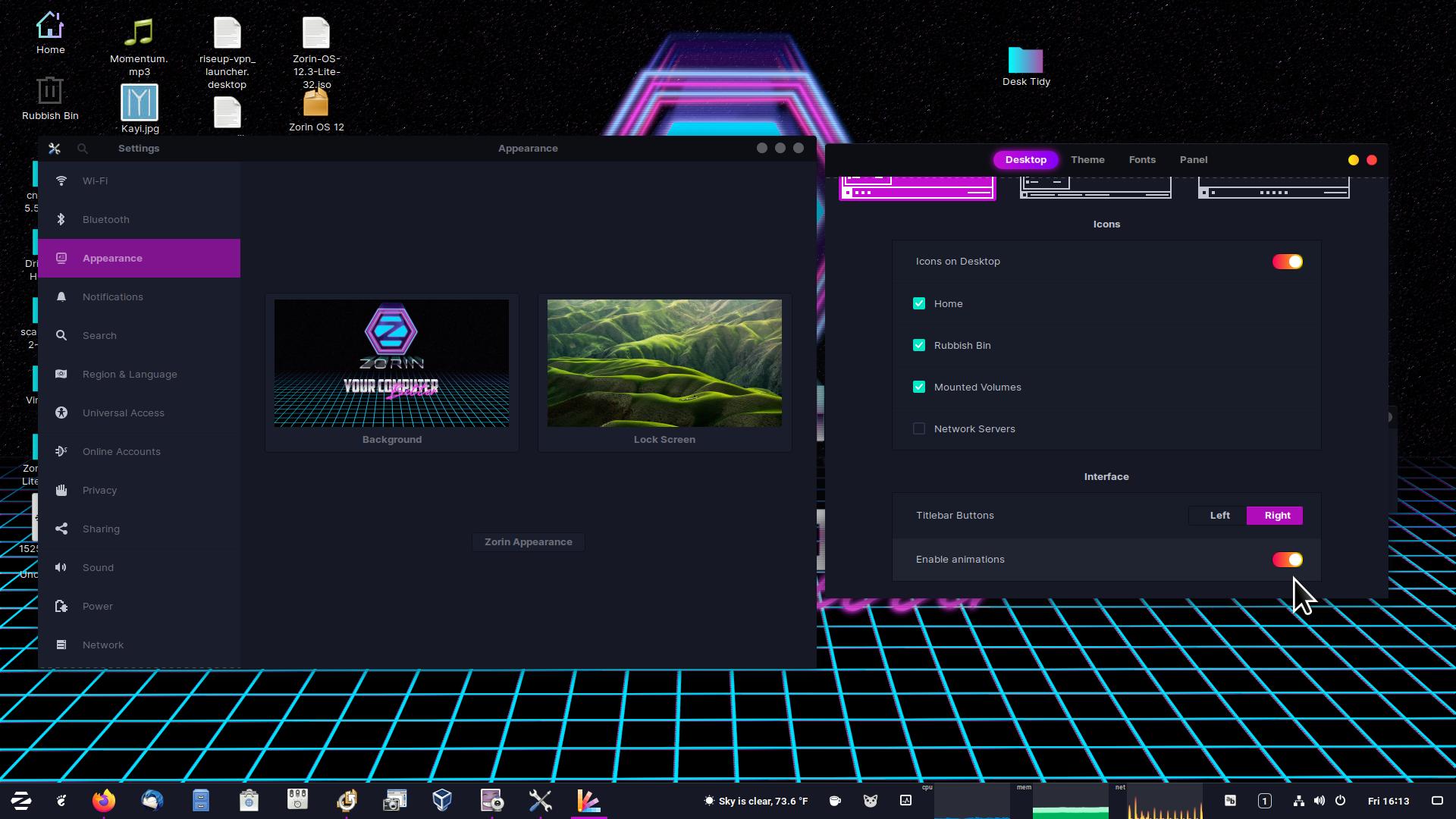Click the Zorin Appearance button
Screen dimensions: 1456x819
click(529, 542)
